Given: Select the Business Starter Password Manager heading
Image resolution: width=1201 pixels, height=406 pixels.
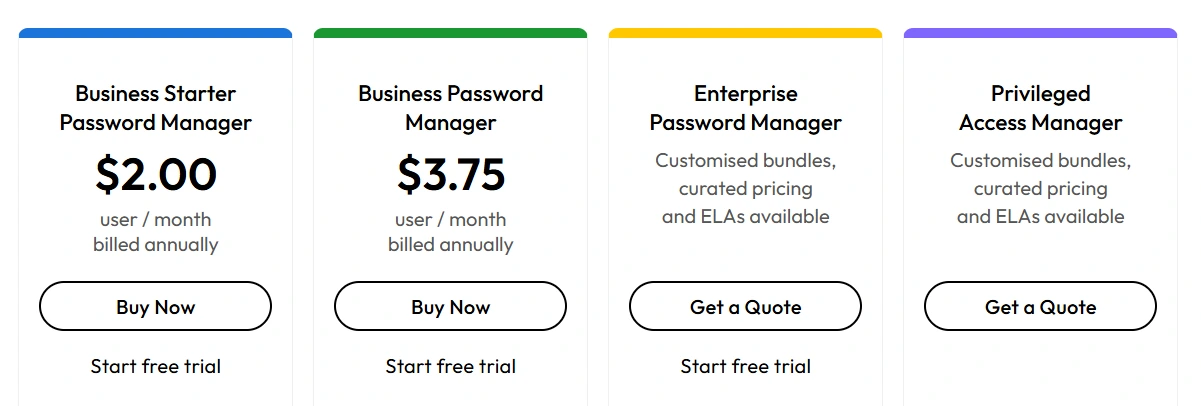Looking at the screenshot, I should click(155, 108).
